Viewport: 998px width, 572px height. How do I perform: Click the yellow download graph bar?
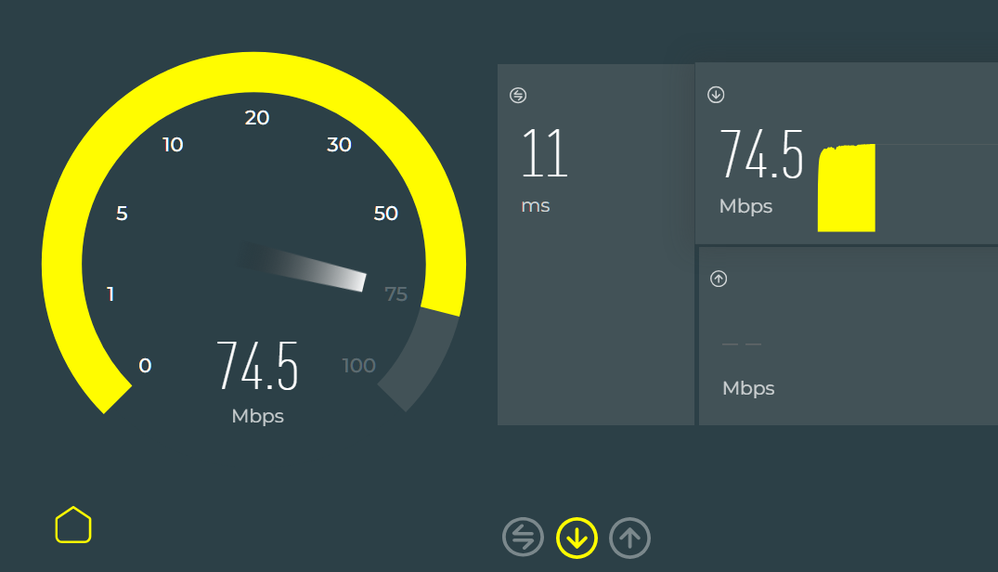pos(846,188)
